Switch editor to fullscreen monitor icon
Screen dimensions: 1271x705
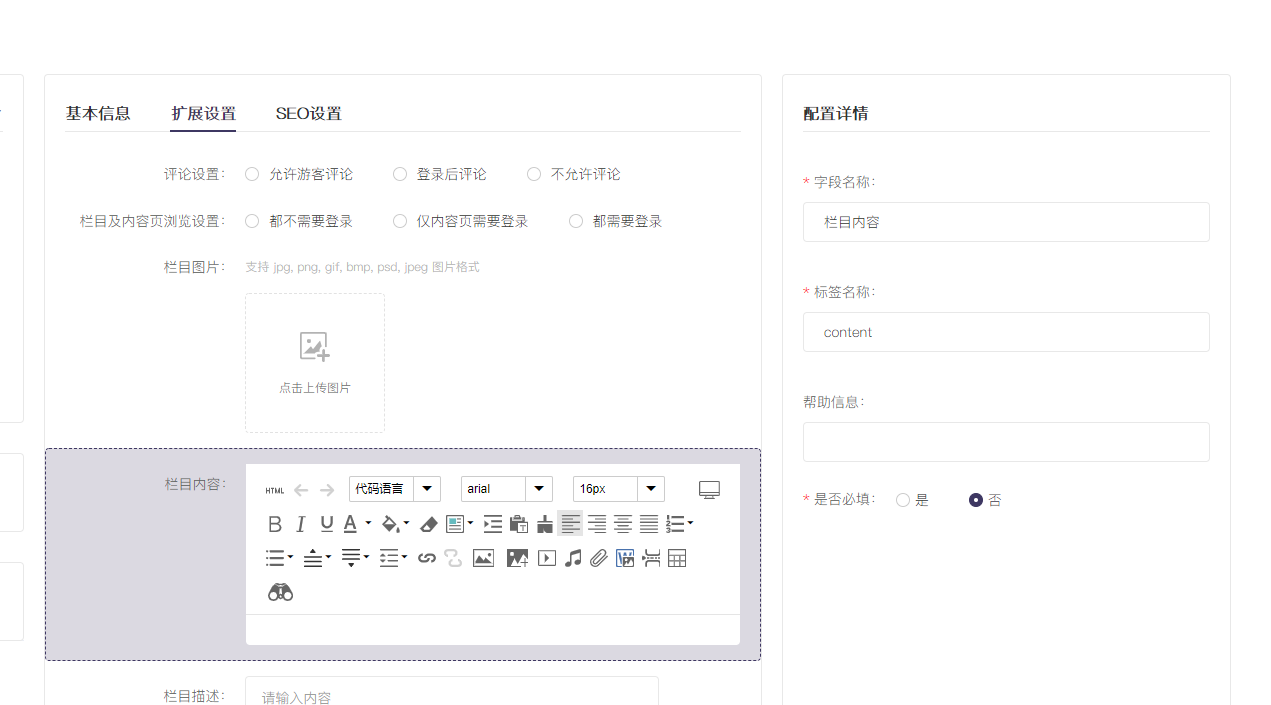[709, 489]
